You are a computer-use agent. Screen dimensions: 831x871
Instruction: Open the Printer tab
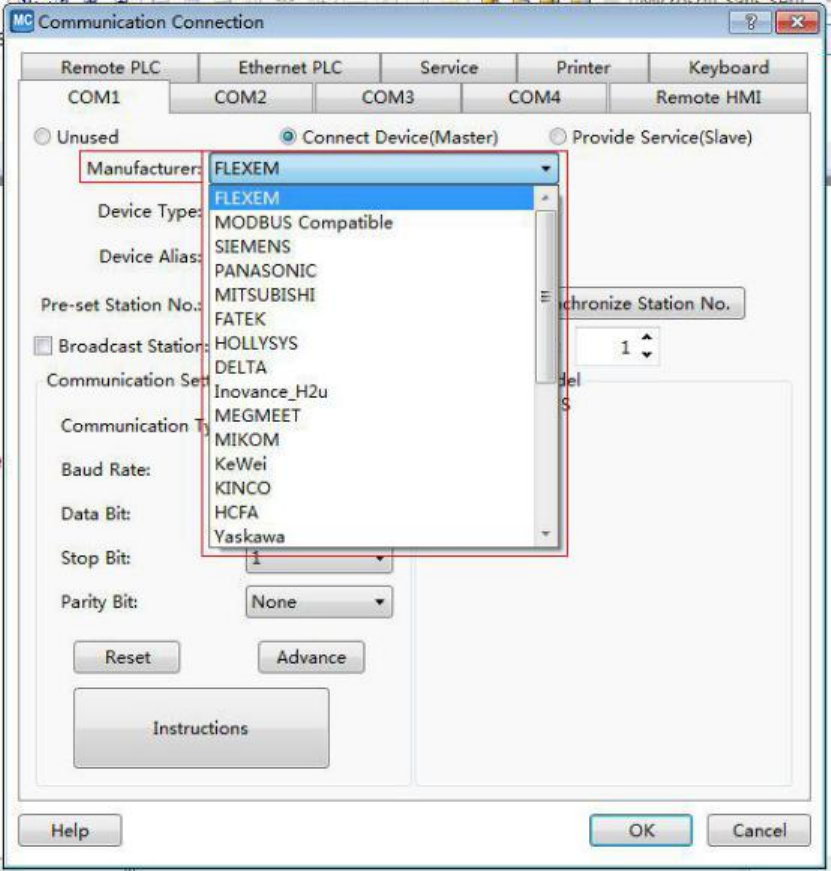pyautogui.click(x=583, y=68)
